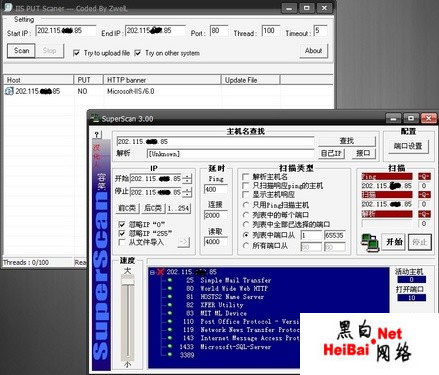The width and height of the screenshot is (439, 375).
Task: Click the networked computers icon near 开始 button
Action: coord(370,242)
